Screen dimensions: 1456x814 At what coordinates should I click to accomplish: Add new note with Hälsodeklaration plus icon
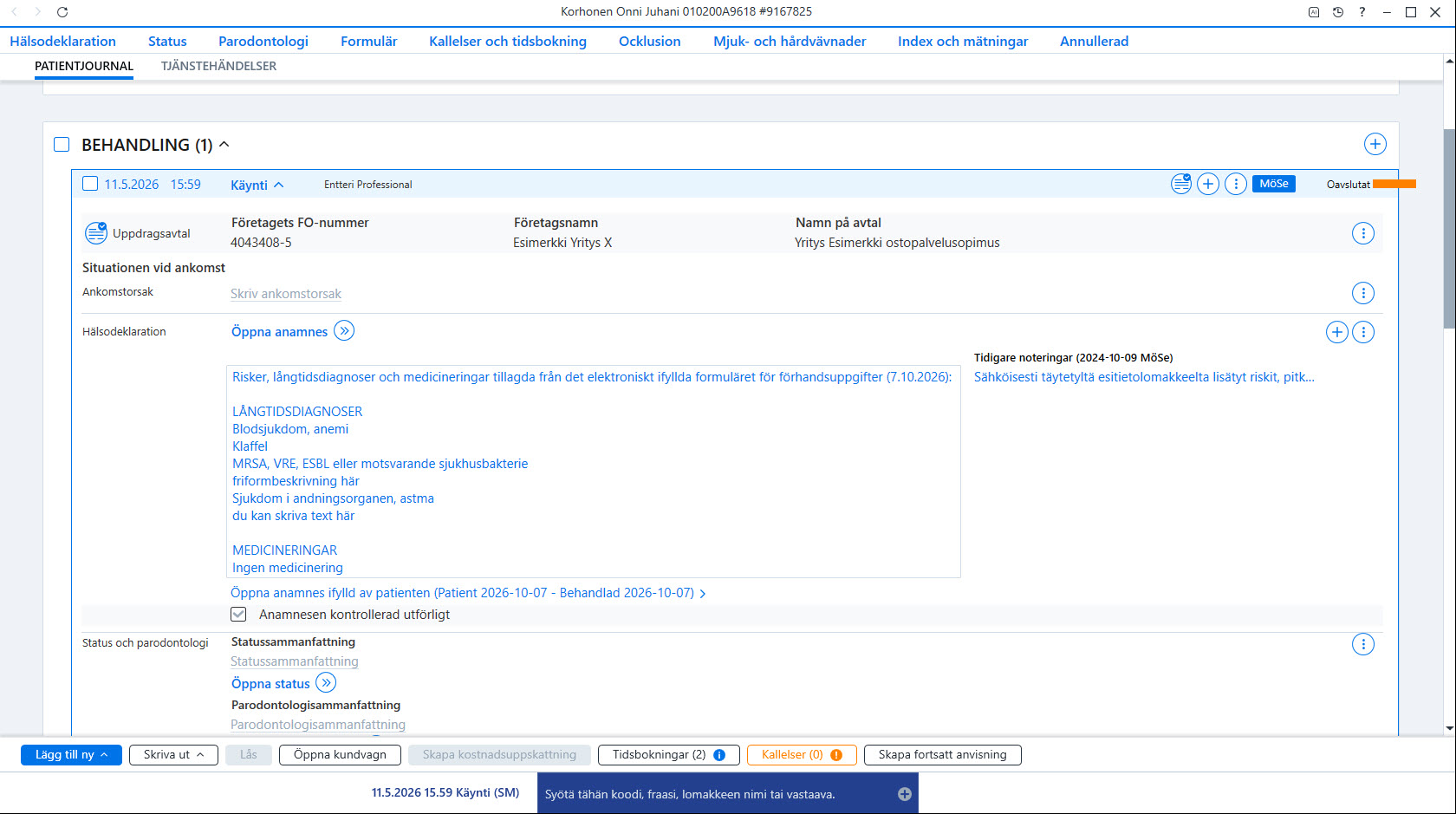click(x=1337, y=332)
